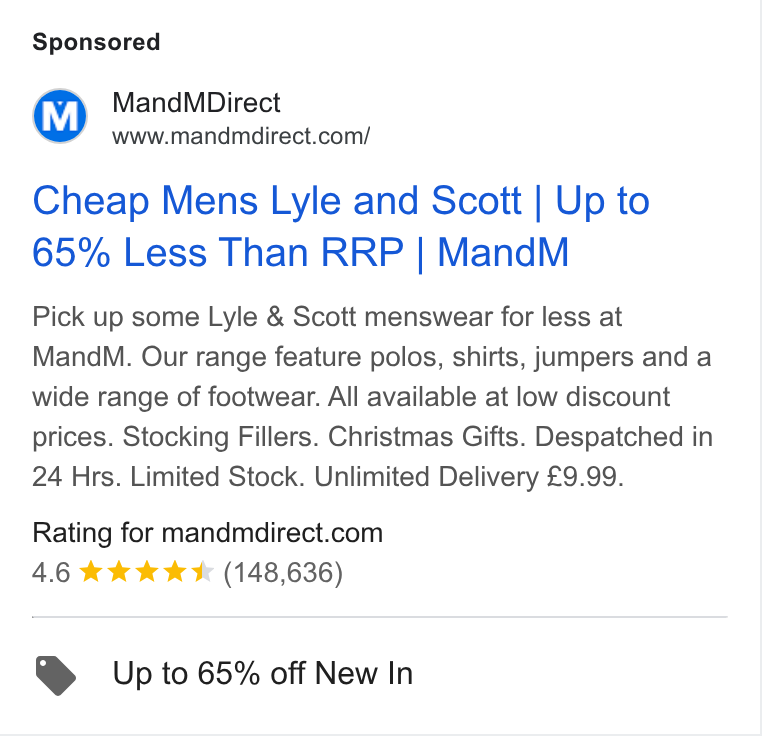Click the Christmas Gifts phrase in the description
The image size is (762, 736).
[x=427, y=437]
